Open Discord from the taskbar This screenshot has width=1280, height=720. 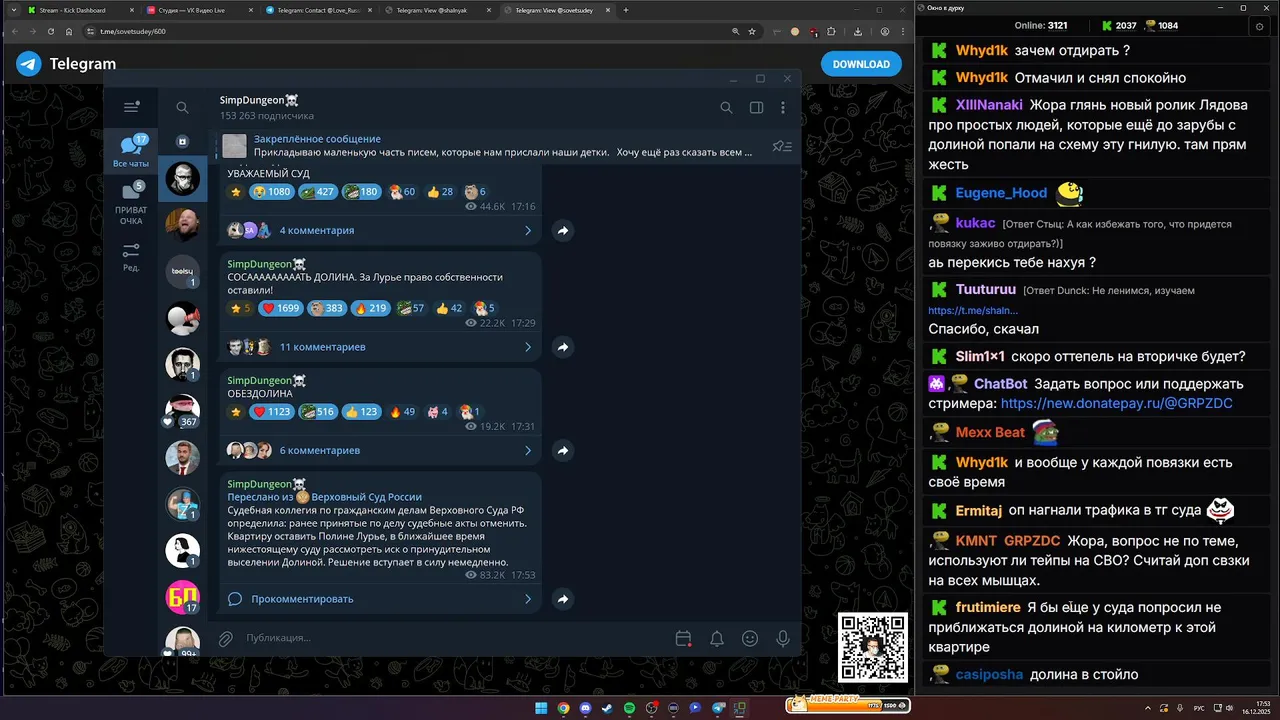585,708
